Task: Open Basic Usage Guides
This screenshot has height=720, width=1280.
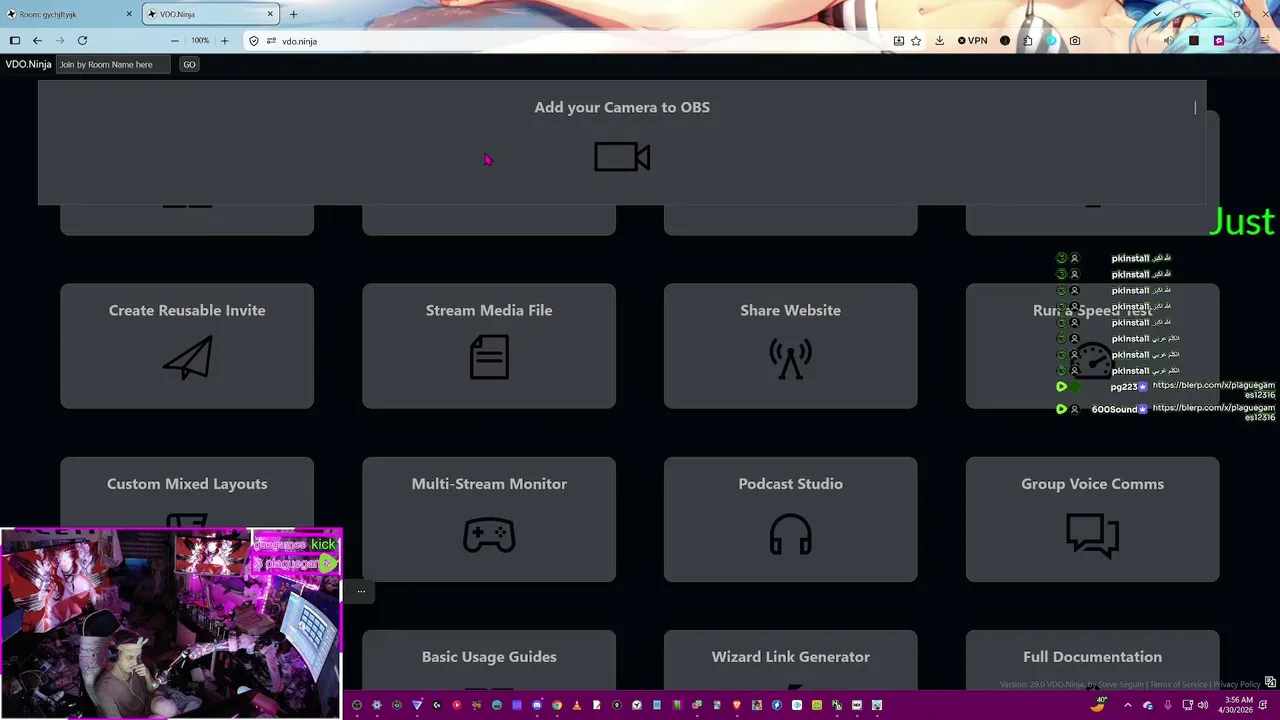Action: click(x=489, y=660)
